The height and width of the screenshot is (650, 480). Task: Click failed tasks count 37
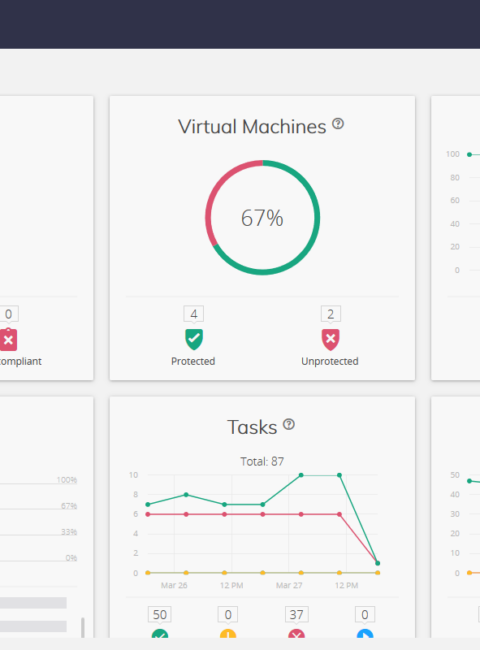[296, 614]
